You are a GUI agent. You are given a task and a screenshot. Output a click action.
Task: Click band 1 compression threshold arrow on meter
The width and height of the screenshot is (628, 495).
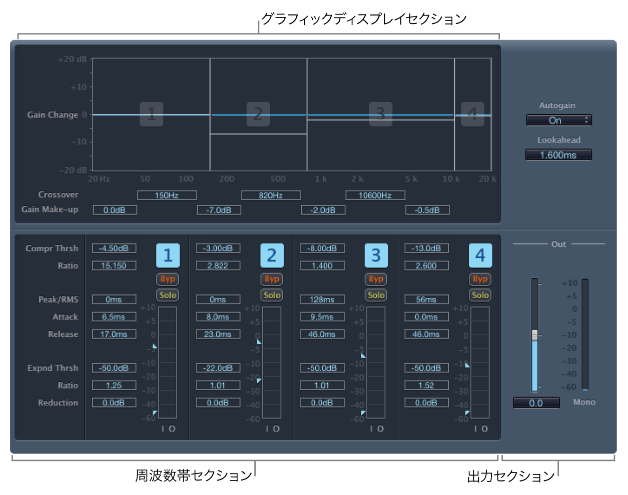155,346
